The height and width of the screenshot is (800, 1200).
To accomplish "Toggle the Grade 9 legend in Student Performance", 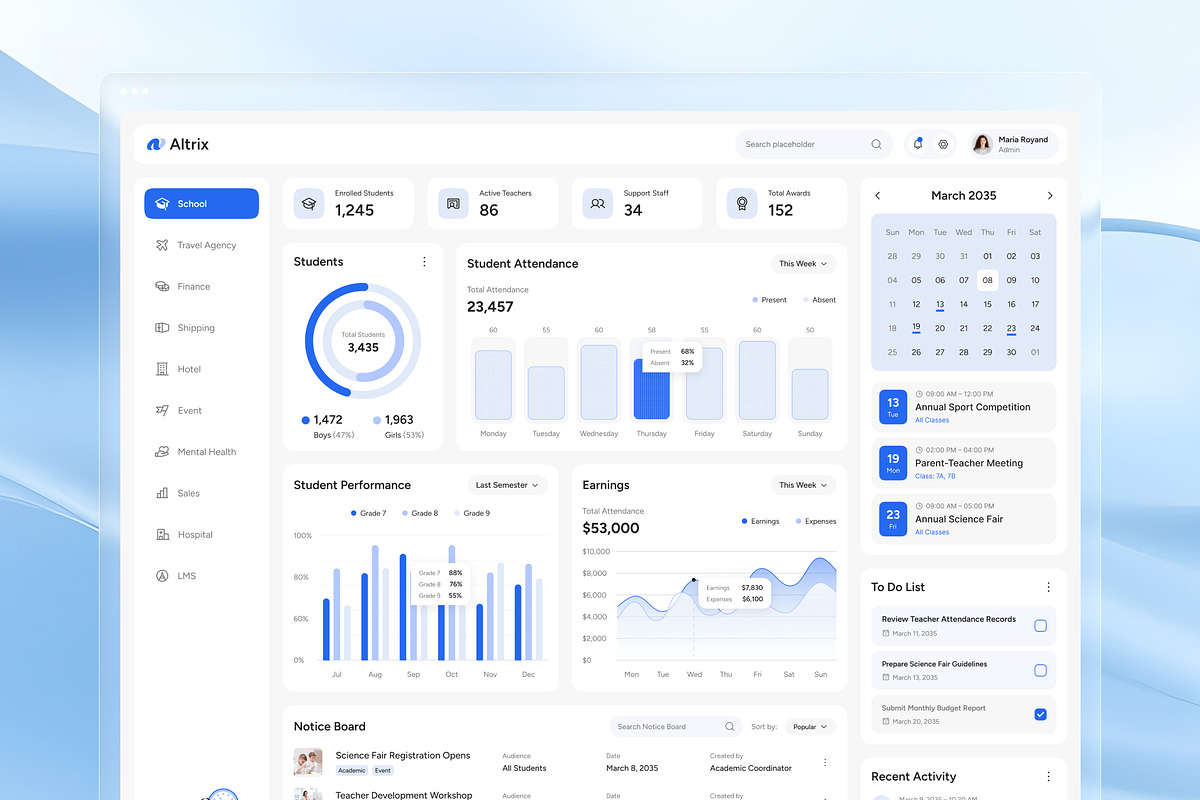I will point(472,513).
